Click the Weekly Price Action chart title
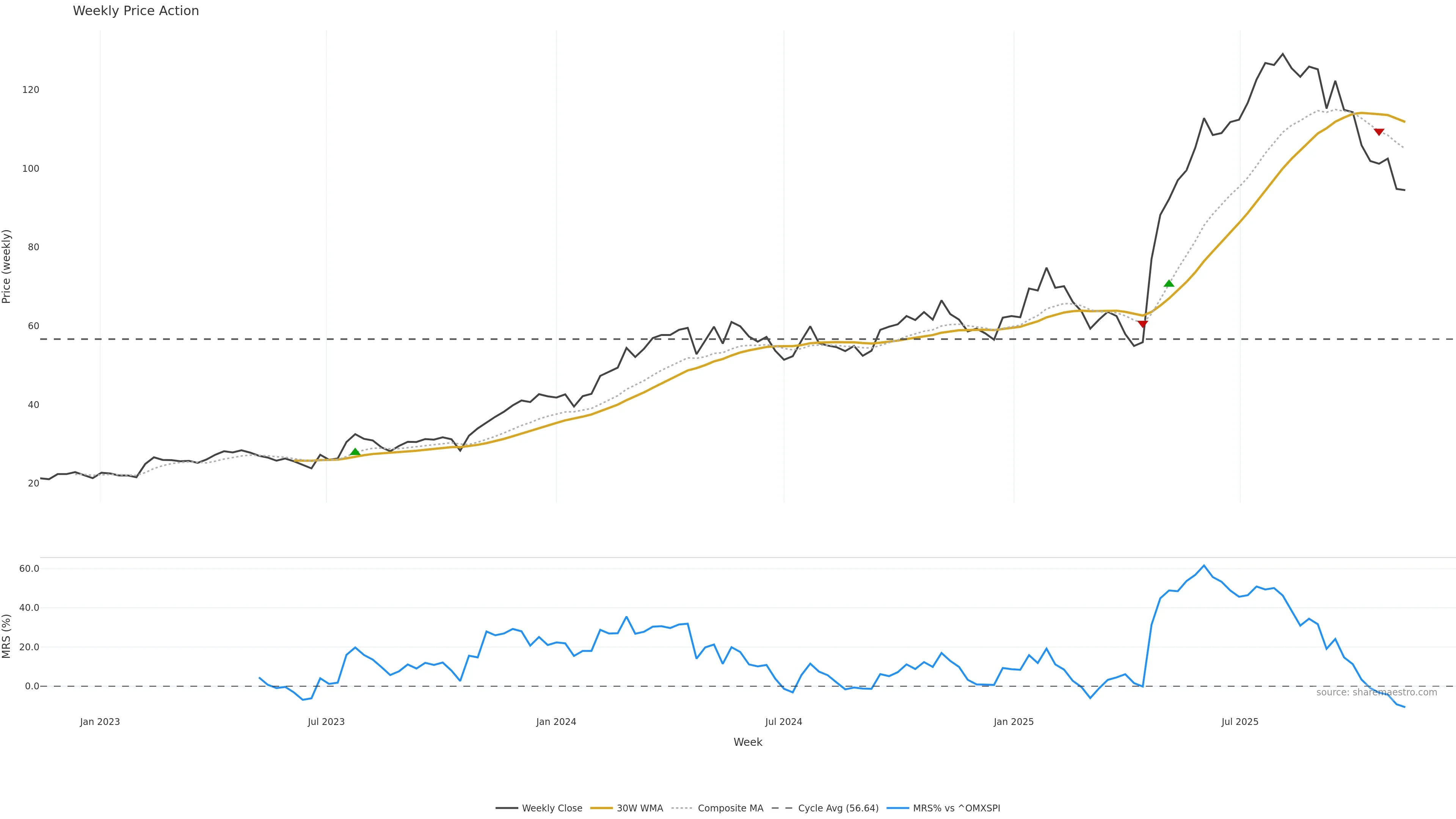The width and height of the screenshot is (1456, 819). pos(136,11)
